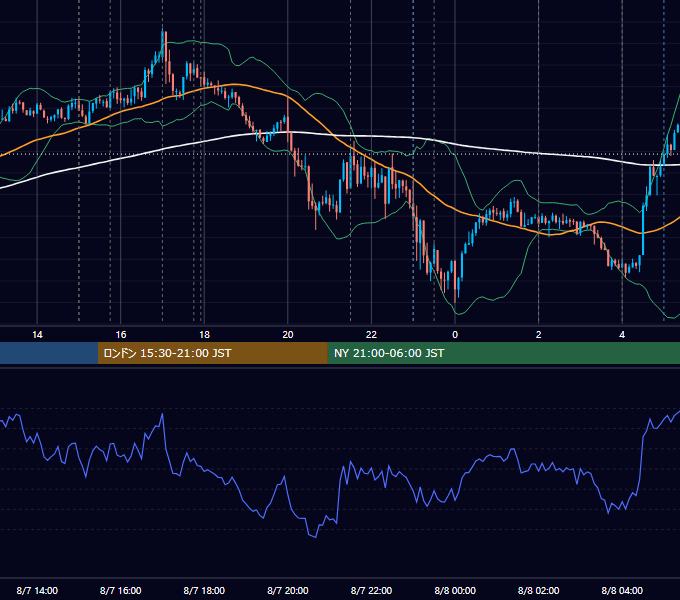
Task: Click the hour label 4 on price chart axis
Action: pyautogui.click(x=622, y=335)
